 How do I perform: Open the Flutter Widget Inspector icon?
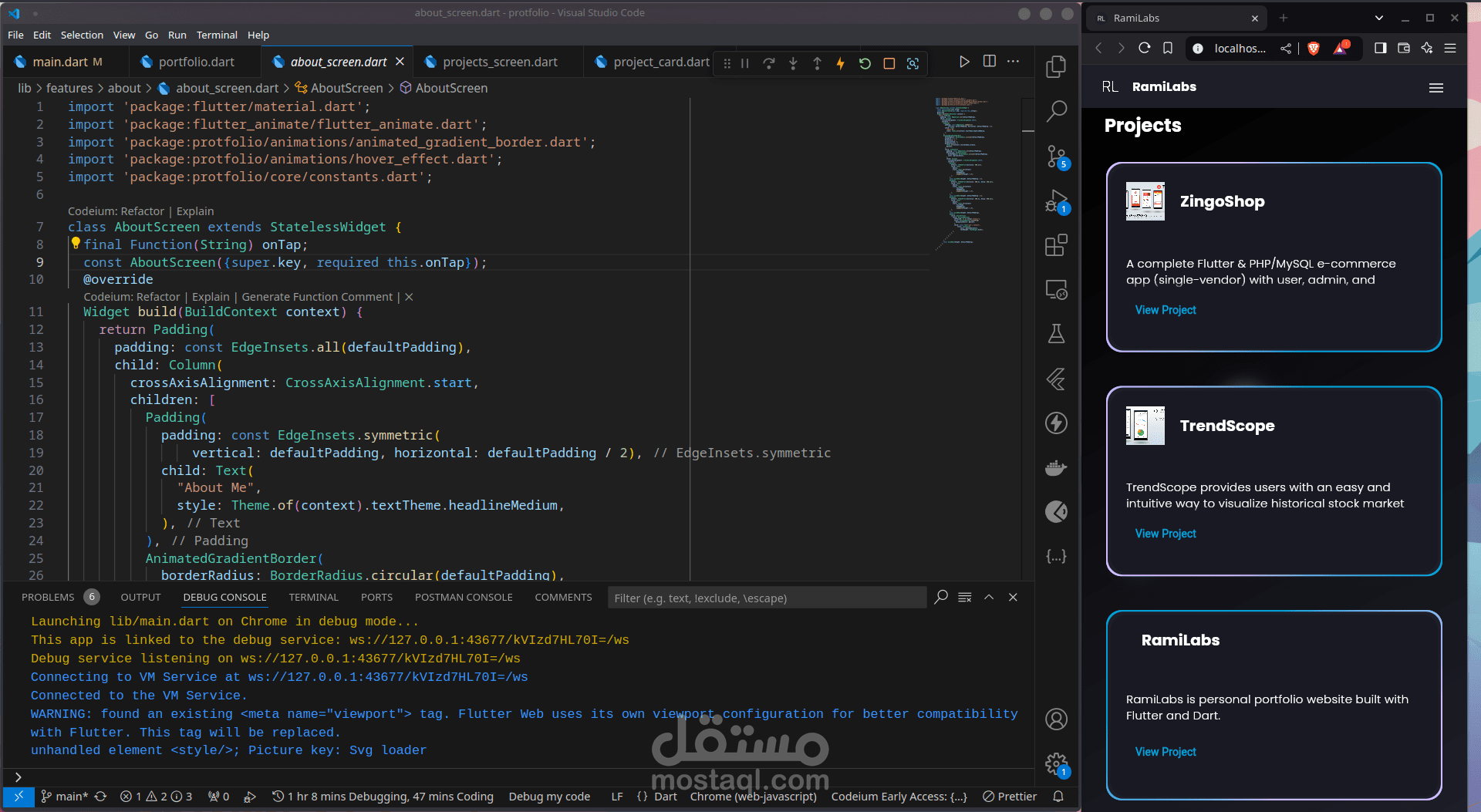[913, 63]
